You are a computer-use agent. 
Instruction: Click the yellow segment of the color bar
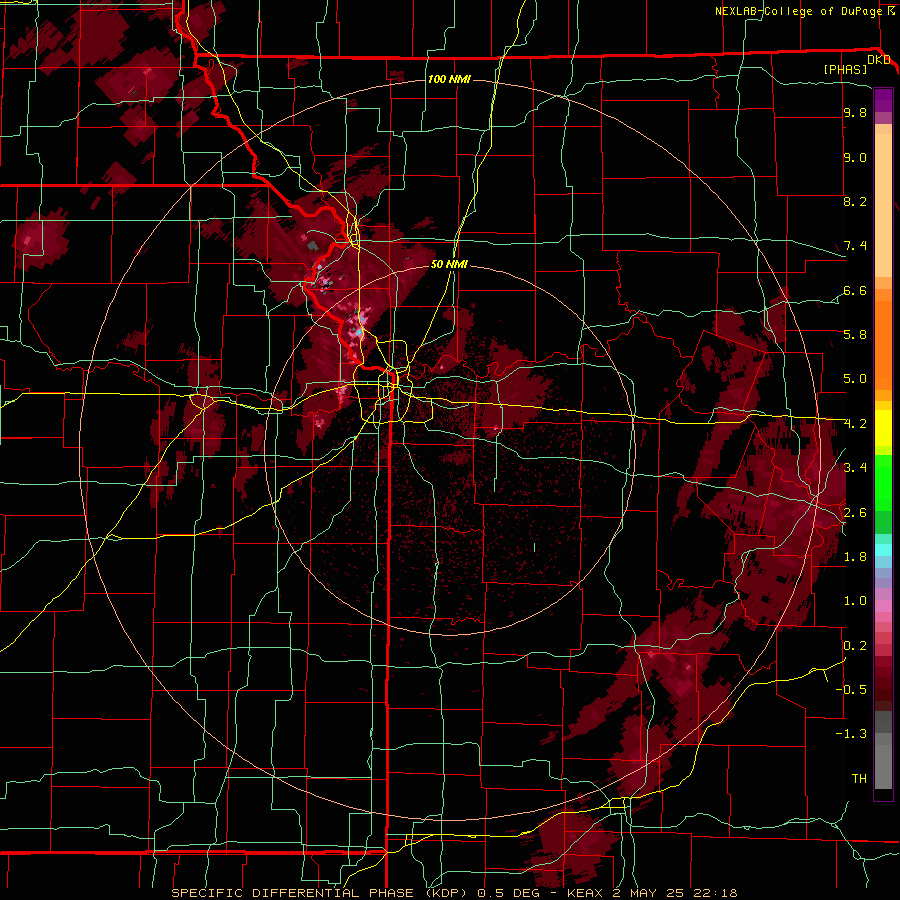(883, 428)
